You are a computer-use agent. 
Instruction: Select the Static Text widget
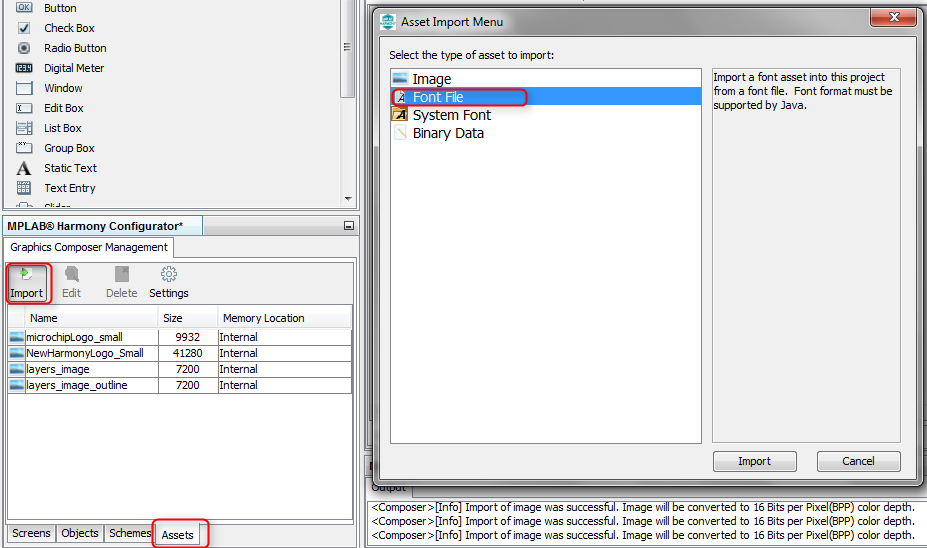click(x=70, y=168)
